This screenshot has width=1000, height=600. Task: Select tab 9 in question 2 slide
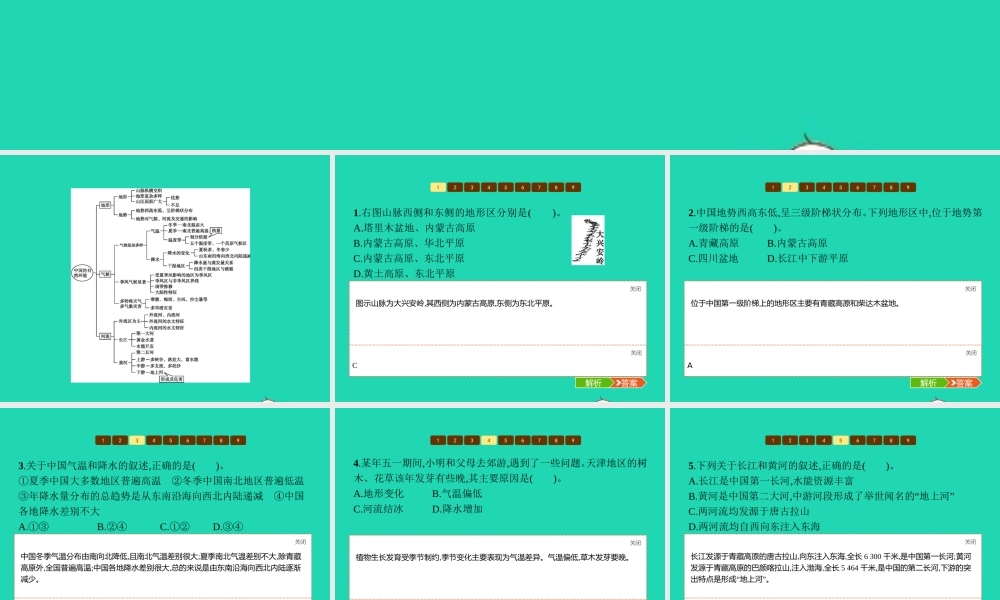(x=908, y=187)
